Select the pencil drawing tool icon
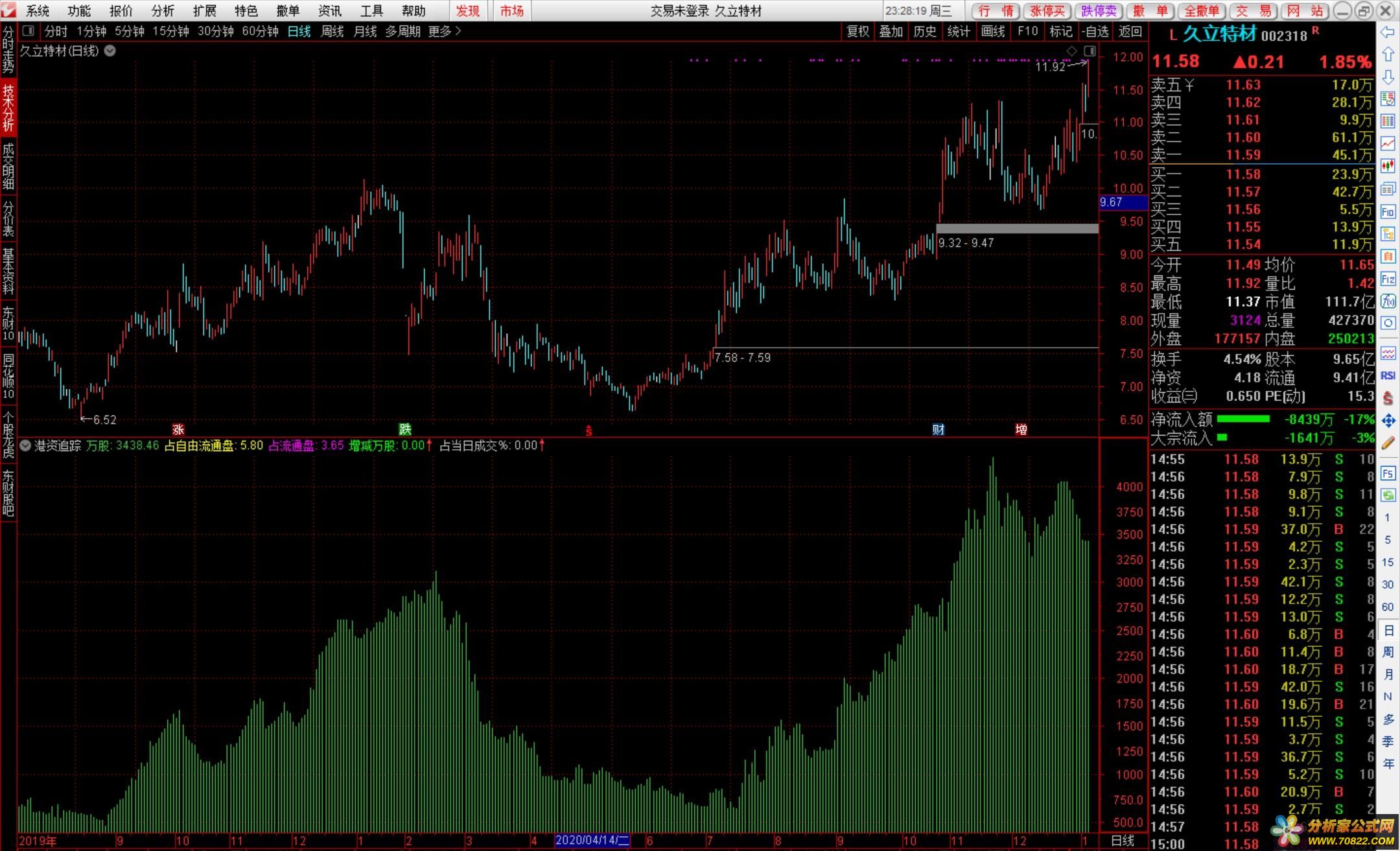 [x=1388, y=443]
